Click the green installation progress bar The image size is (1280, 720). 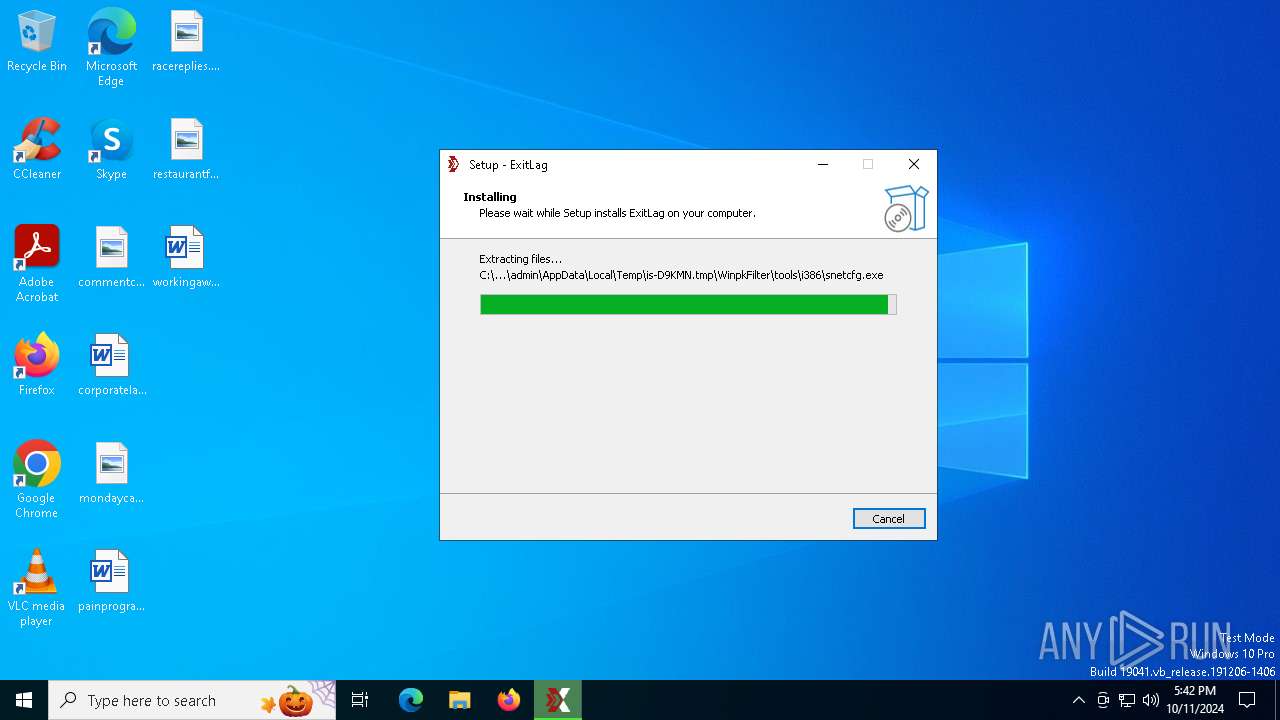688,304
